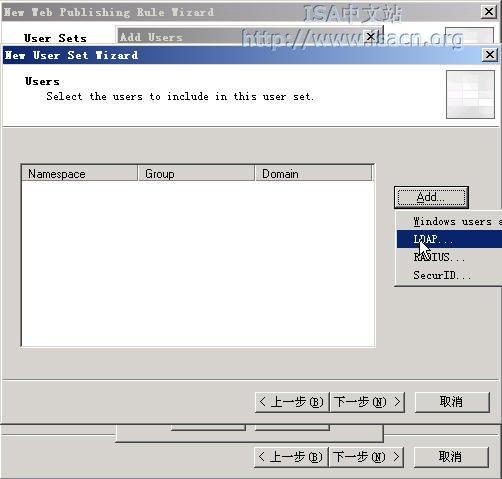This screenshot has height=479, width=502.
Task: Sort list by Namespace column header
Action: pos(79,174)
